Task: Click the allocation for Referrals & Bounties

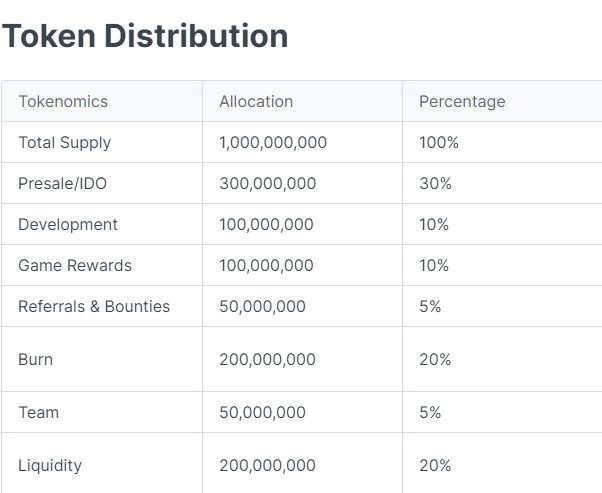Action: tap(262, 306)
